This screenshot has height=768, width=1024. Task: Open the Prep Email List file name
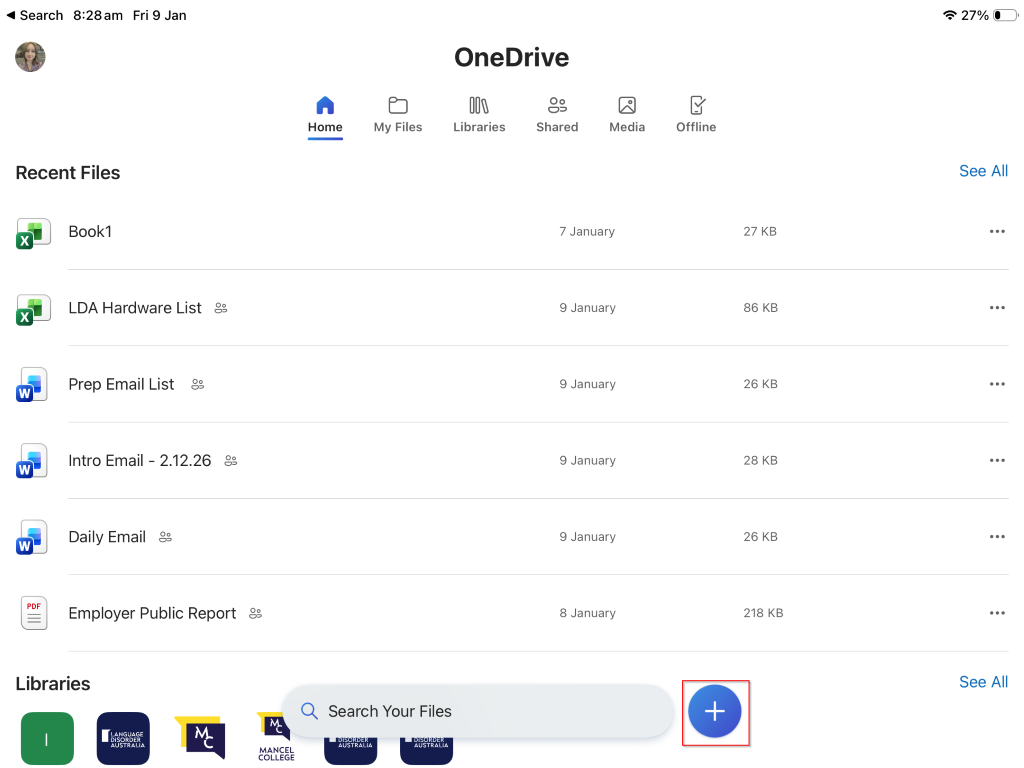121,385
